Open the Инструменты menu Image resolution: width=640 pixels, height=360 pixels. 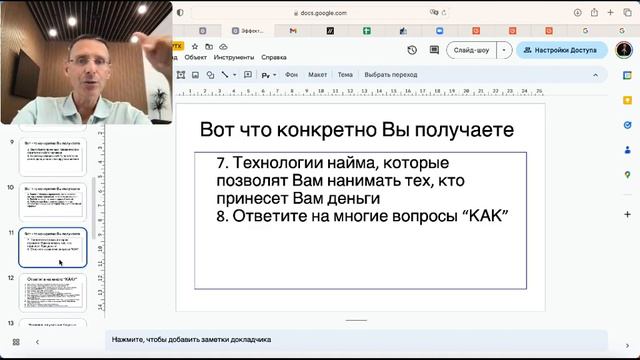click(234, 57)
